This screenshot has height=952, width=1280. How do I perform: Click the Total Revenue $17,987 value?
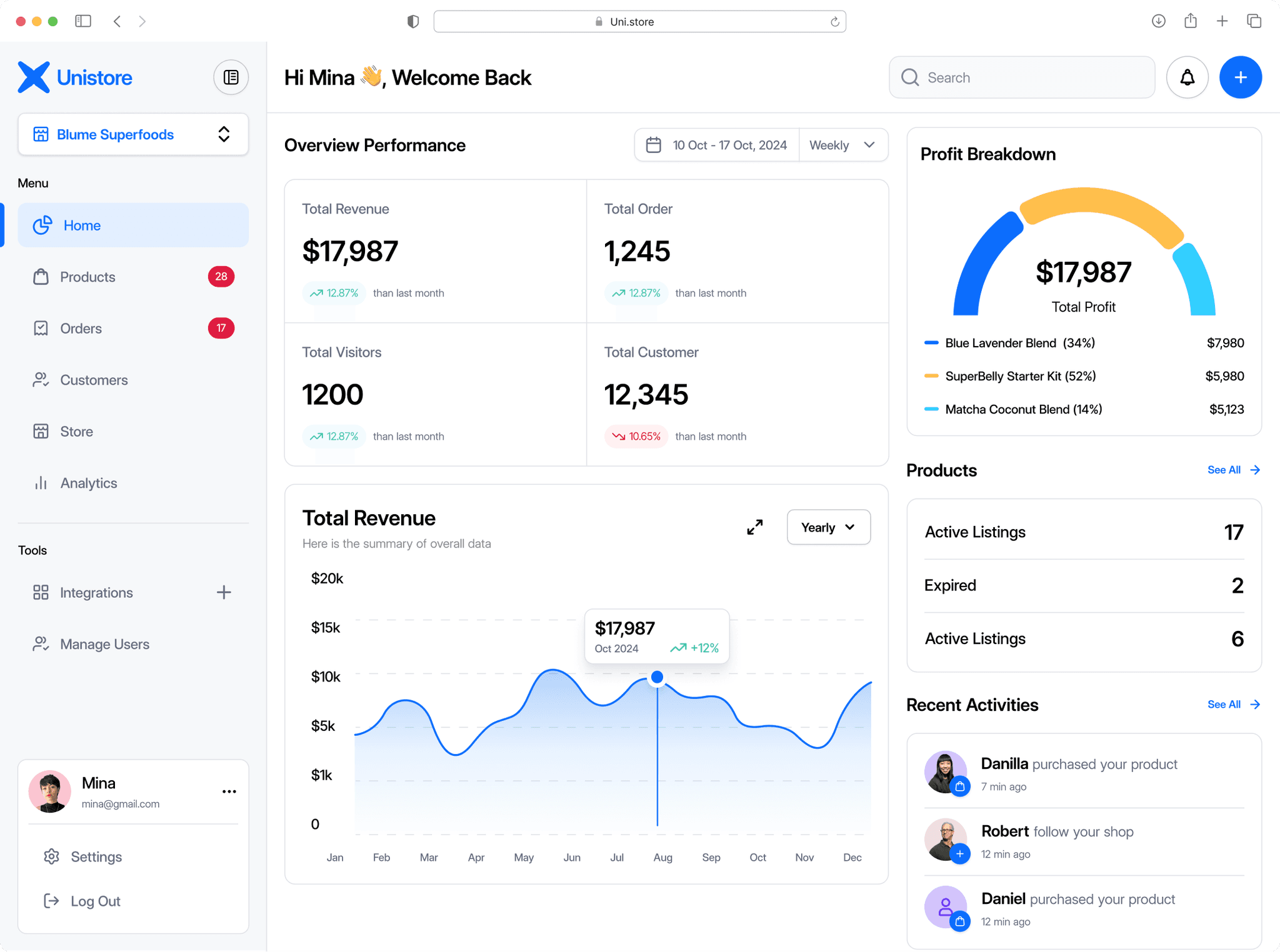click(x=350, y=251)
